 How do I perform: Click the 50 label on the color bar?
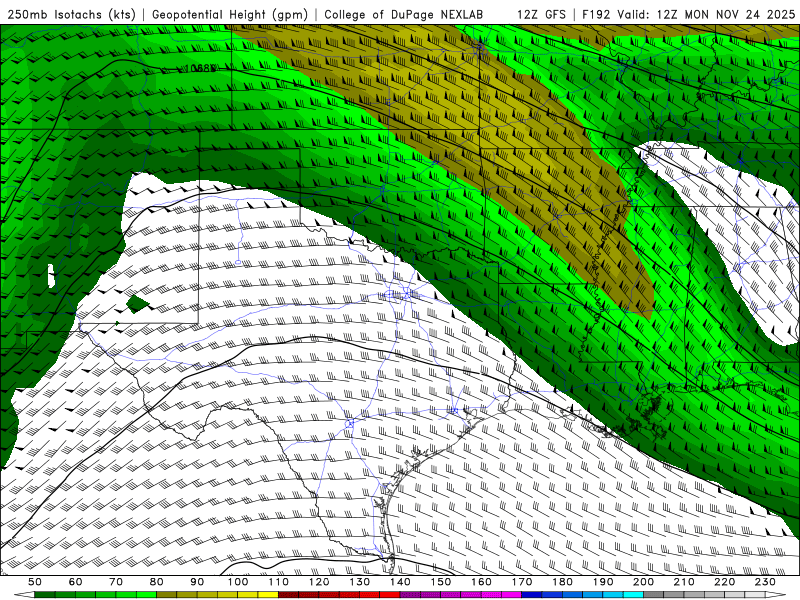pos(35,582)
